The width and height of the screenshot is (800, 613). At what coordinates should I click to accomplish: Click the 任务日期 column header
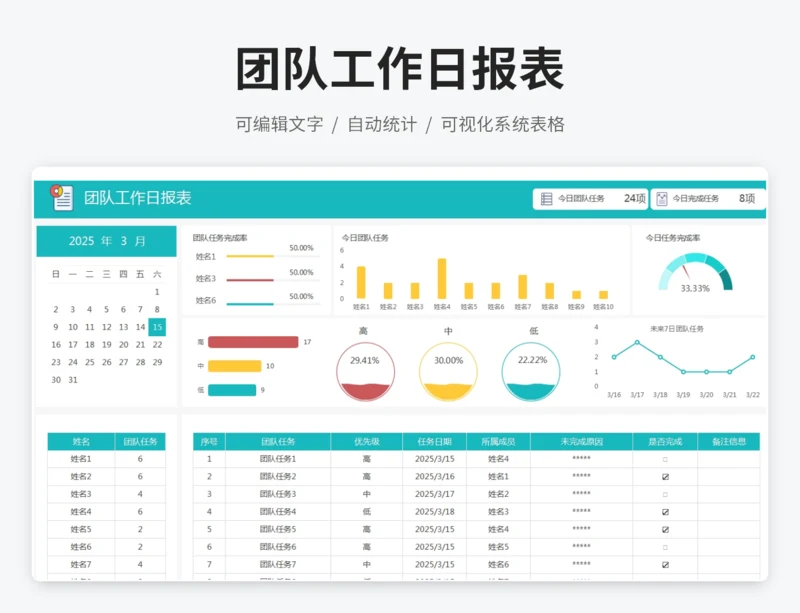pyautogui.click(x=434, y=441)
